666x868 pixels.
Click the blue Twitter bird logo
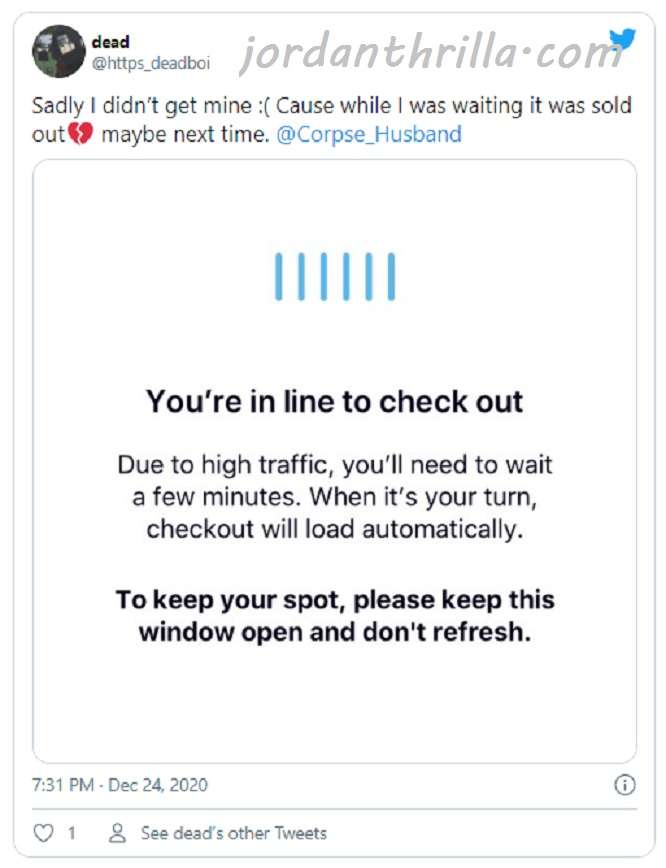point(623,40)
